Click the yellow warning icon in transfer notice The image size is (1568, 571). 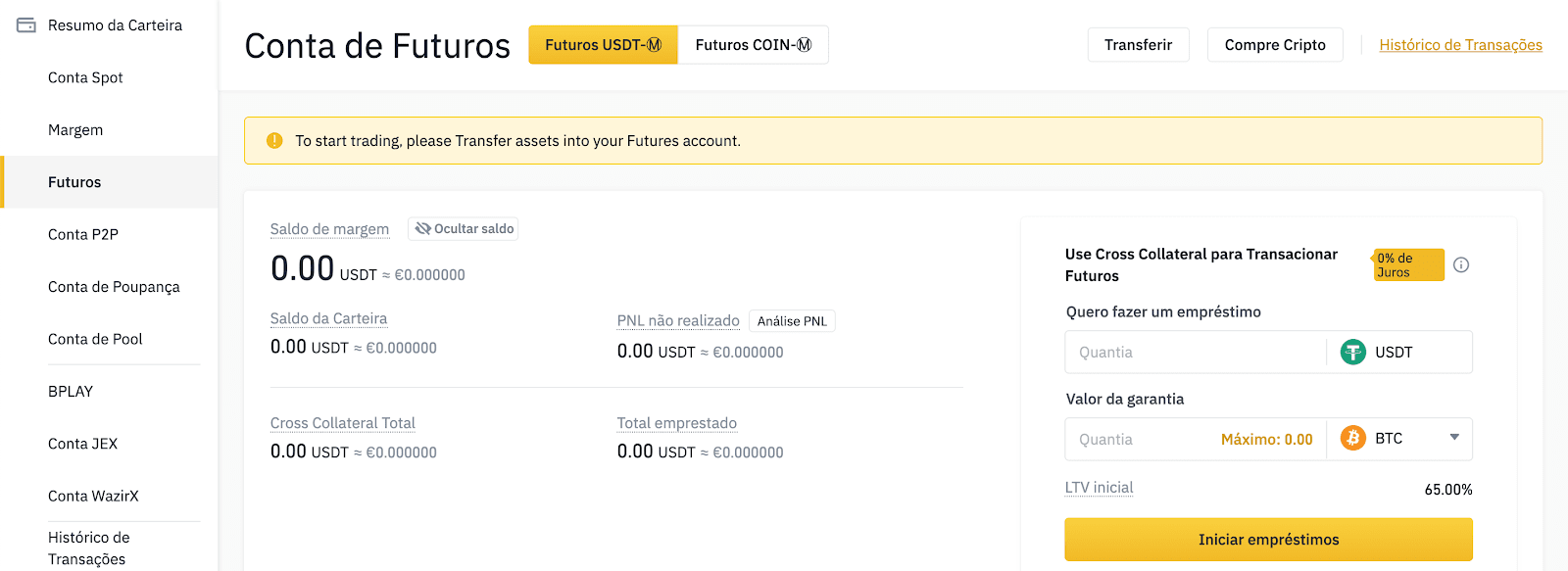point(274,140)
